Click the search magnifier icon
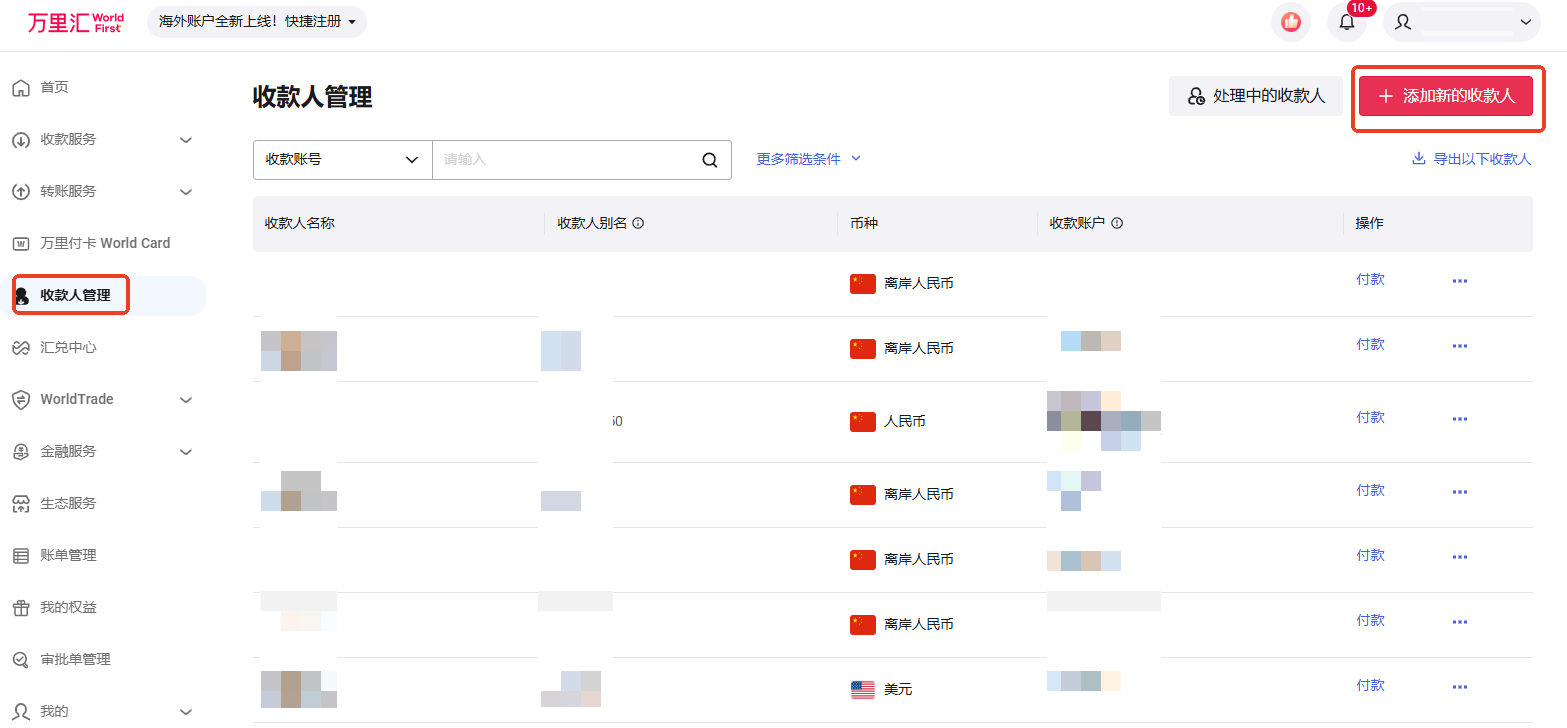This screenshot has width=1567, height=728. (x=710, y=160)
